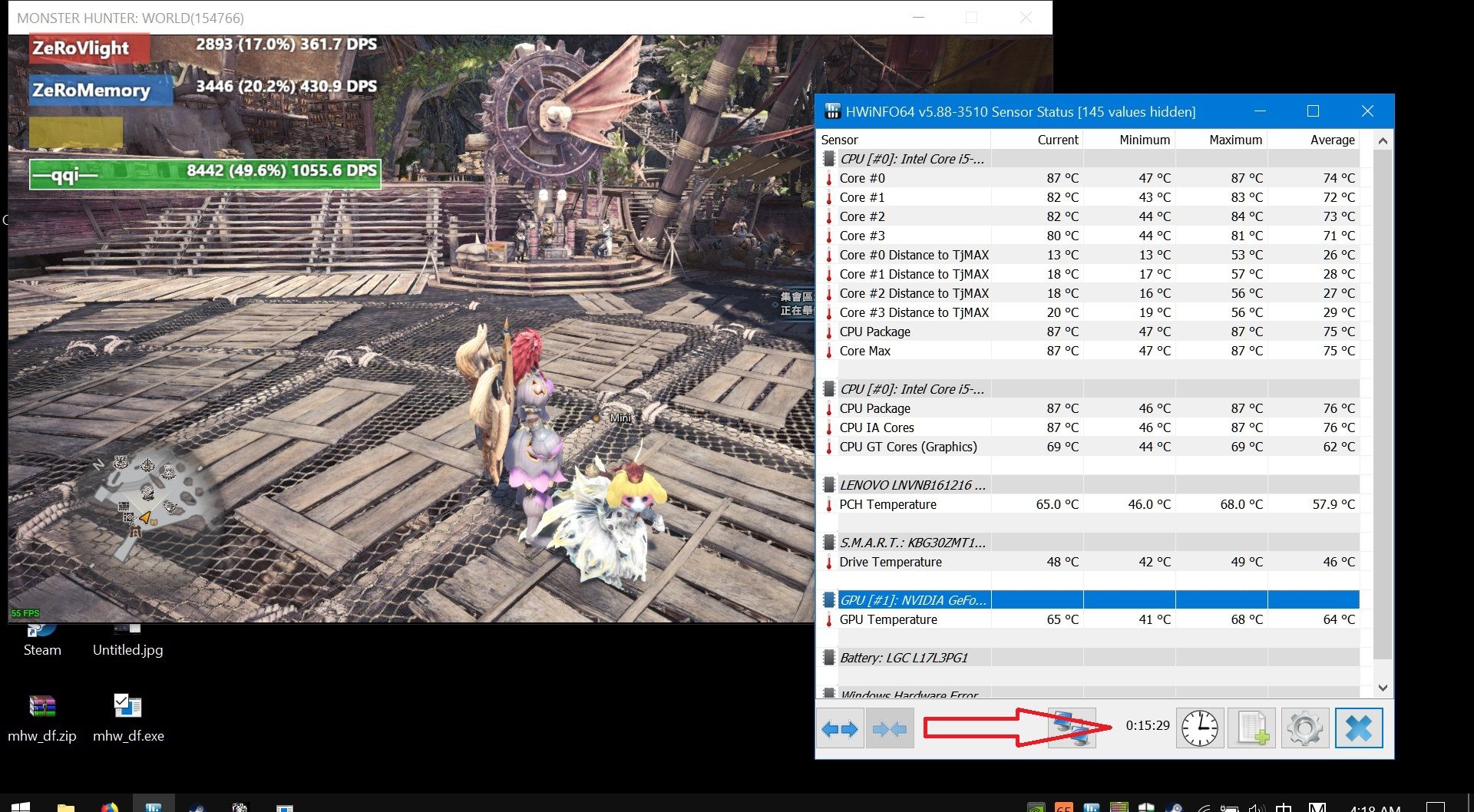Maximize the HWiNFO64 sensor window
The image size is (1474, 812).
tap(1313, 111)
